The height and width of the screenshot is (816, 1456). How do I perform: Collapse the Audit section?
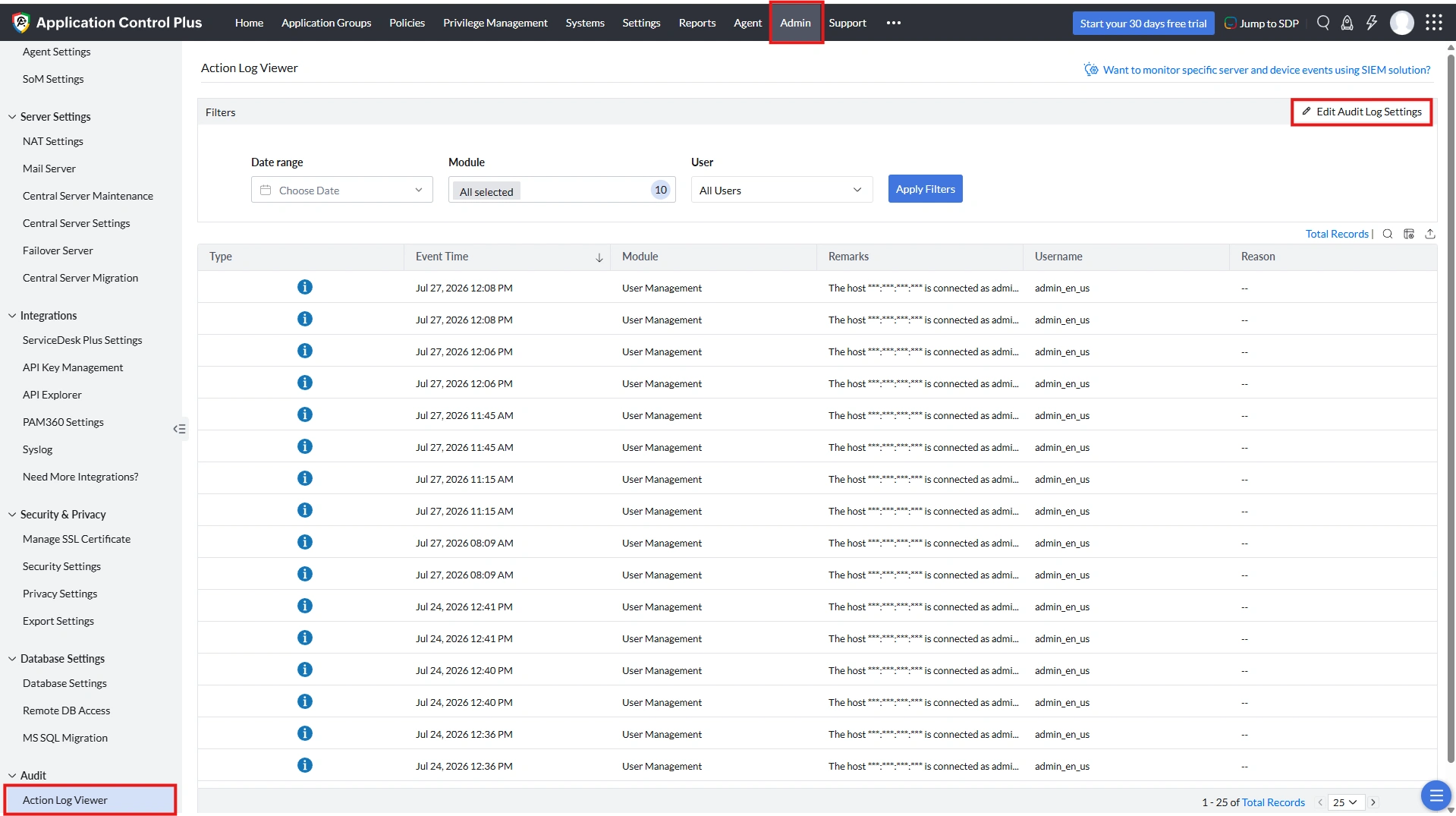point(12,776)
